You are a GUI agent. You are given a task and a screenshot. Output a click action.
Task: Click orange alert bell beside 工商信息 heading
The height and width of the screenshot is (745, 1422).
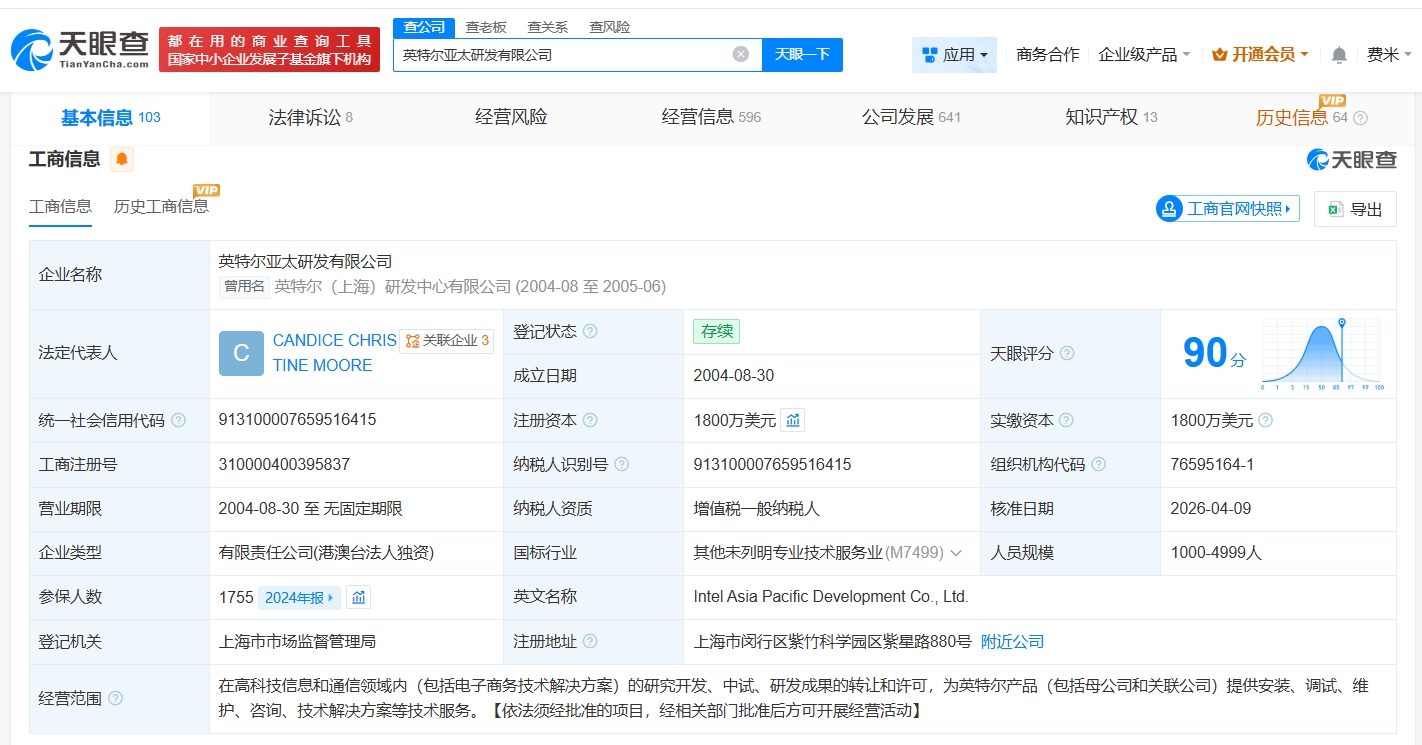point(122,159)
